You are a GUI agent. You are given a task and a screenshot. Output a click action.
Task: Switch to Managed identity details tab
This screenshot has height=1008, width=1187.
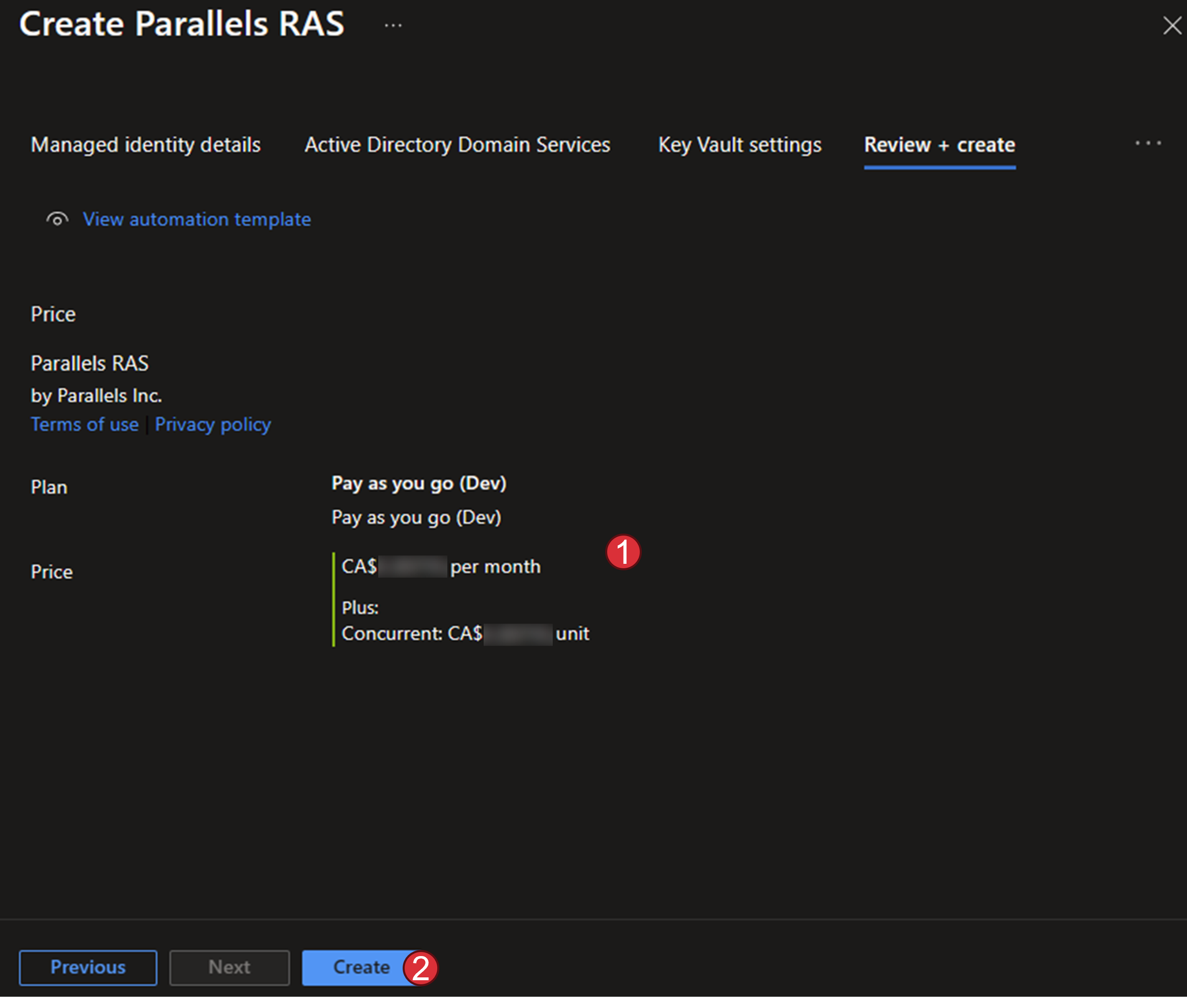[146, 145]
